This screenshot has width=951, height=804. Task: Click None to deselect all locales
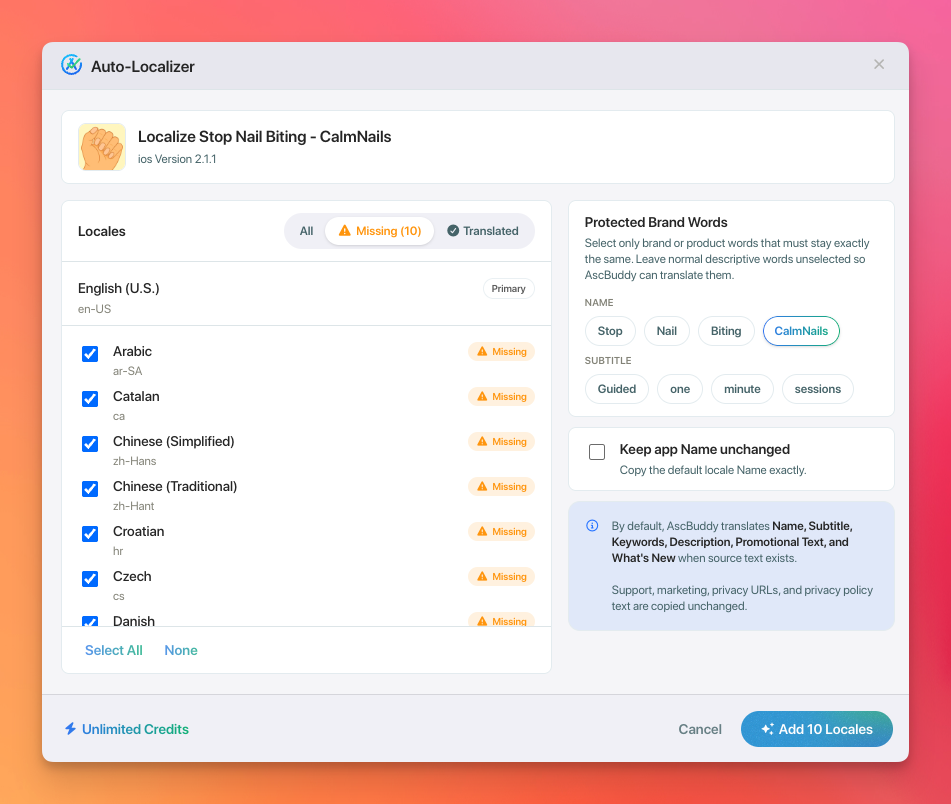tap(181, 650)
